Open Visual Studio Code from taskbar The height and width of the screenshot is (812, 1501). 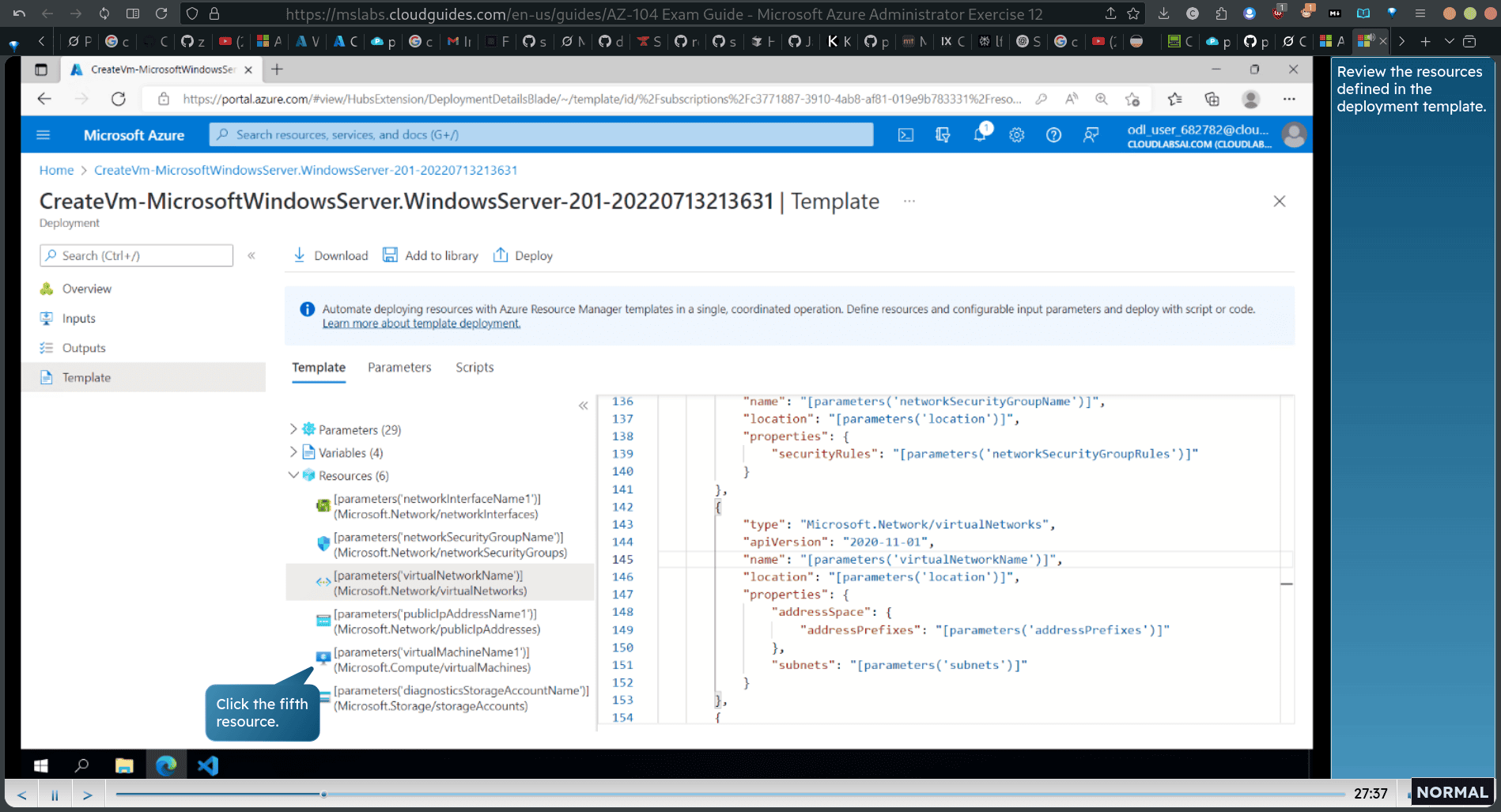[x=208, y=765]
